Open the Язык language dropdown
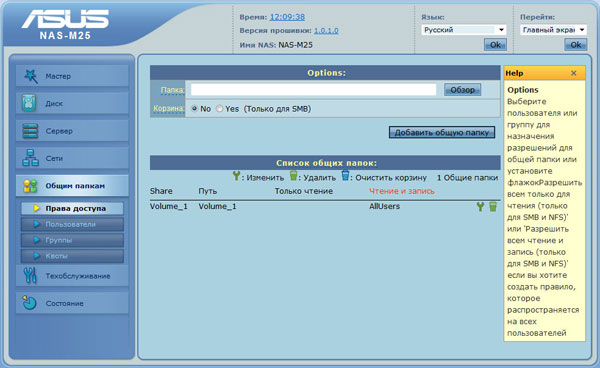The image size is (600, 368). click(464, 30)
